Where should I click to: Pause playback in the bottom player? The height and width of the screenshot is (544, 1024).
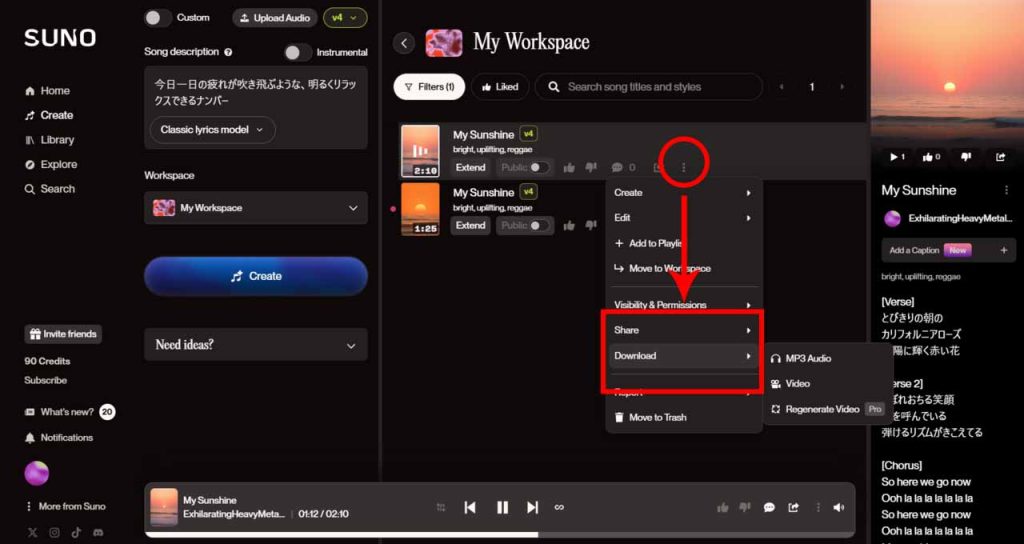pos(502,507)
